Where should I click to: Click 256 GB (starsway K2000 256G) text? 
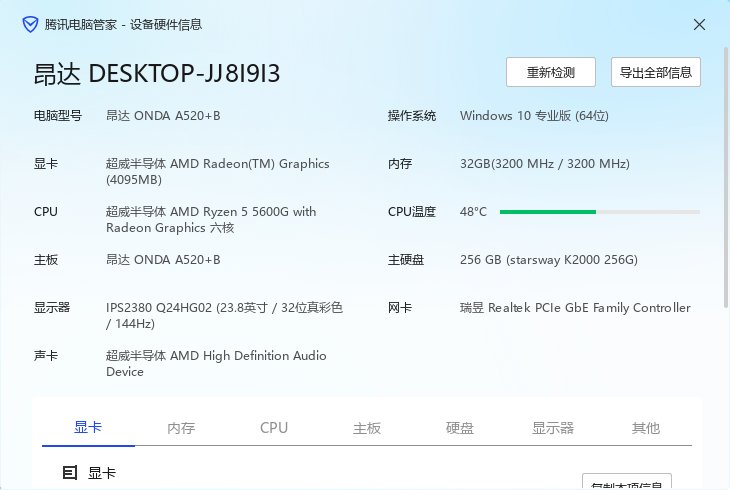click(x=549, y=259)
